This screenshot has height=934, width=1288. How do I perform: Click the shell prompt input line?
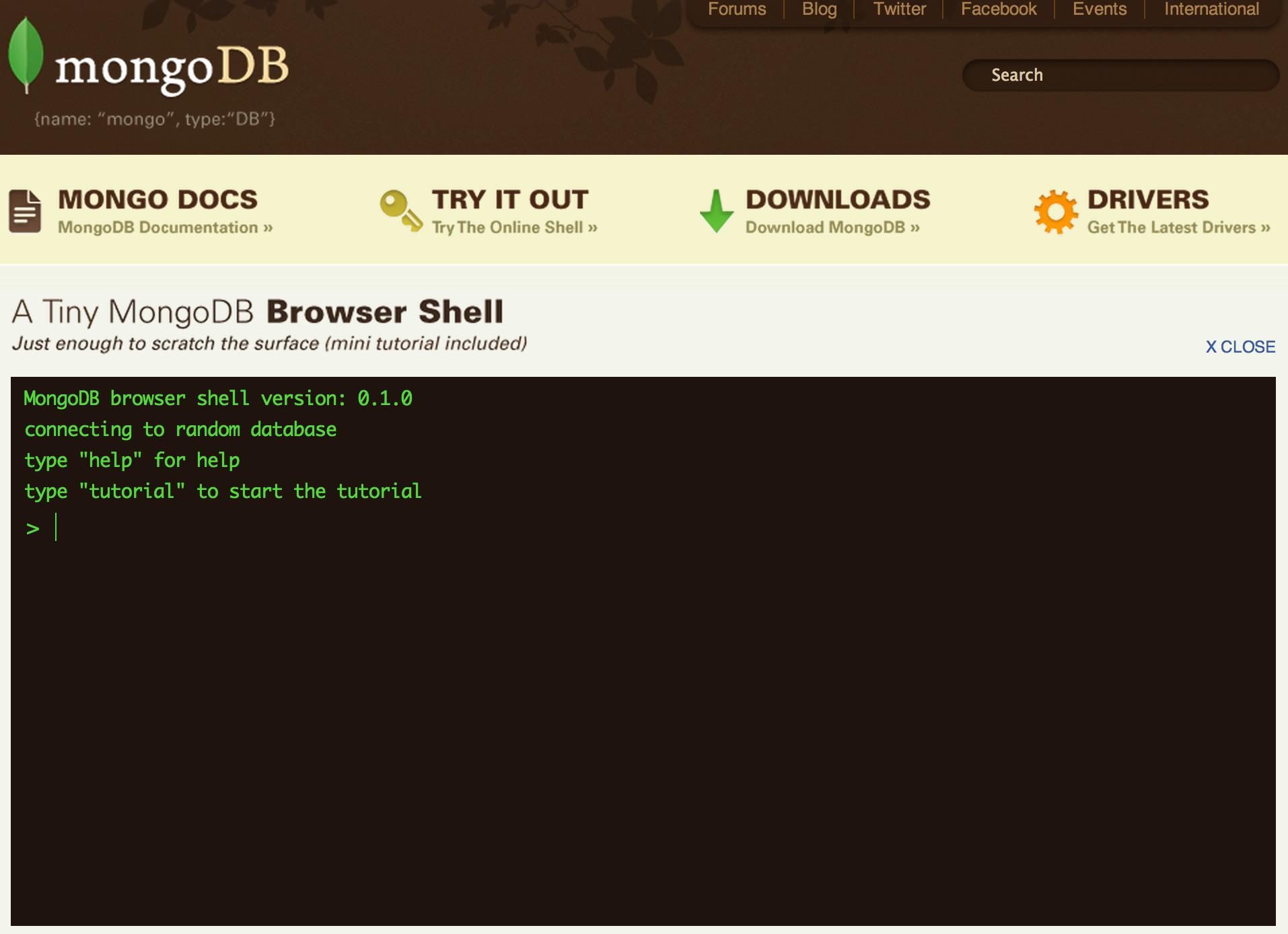click(x=643, y=528)
